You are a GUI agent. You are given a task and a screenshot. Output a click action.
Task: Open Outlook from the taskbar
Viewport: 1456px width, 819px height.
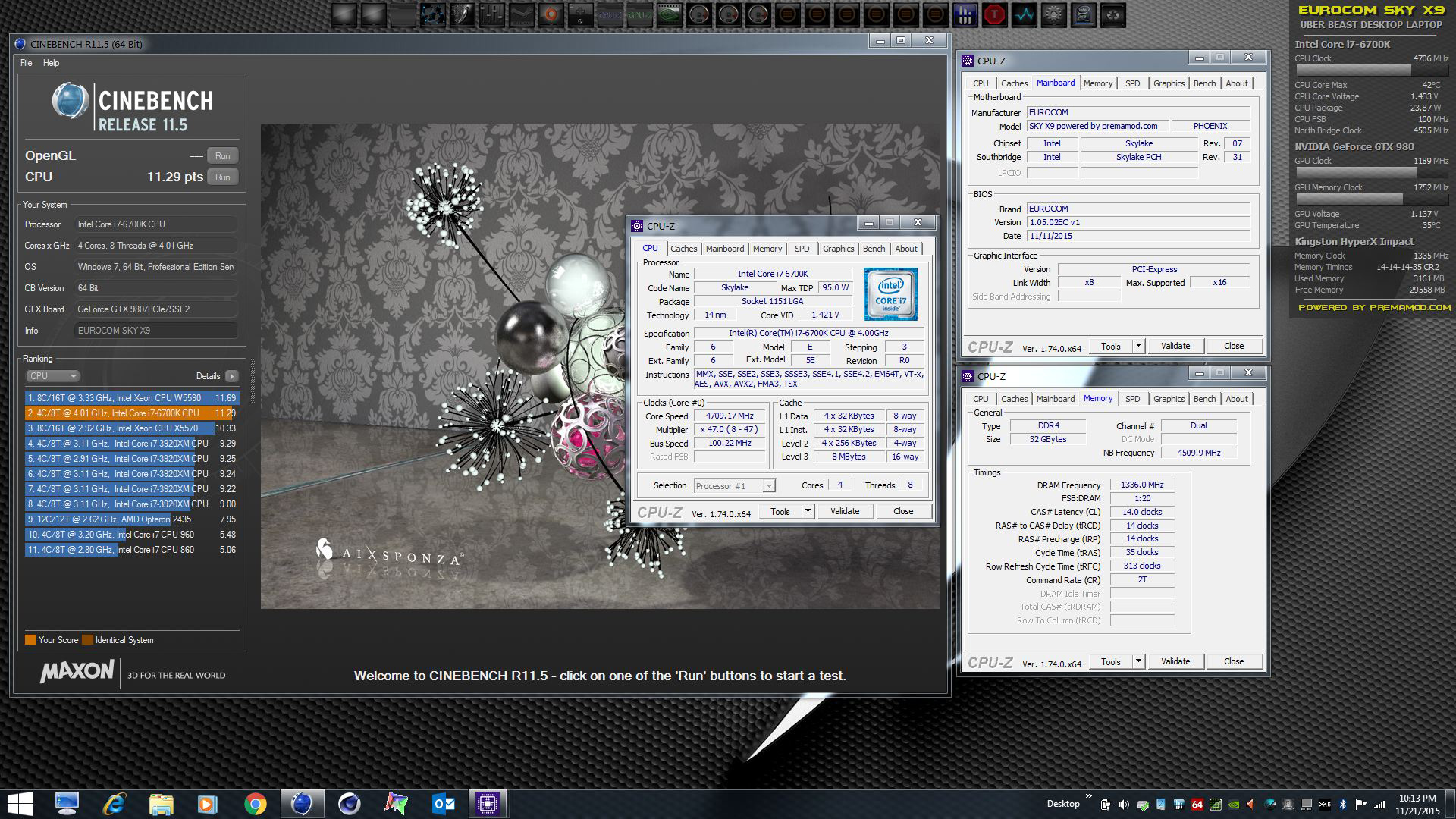443,804
